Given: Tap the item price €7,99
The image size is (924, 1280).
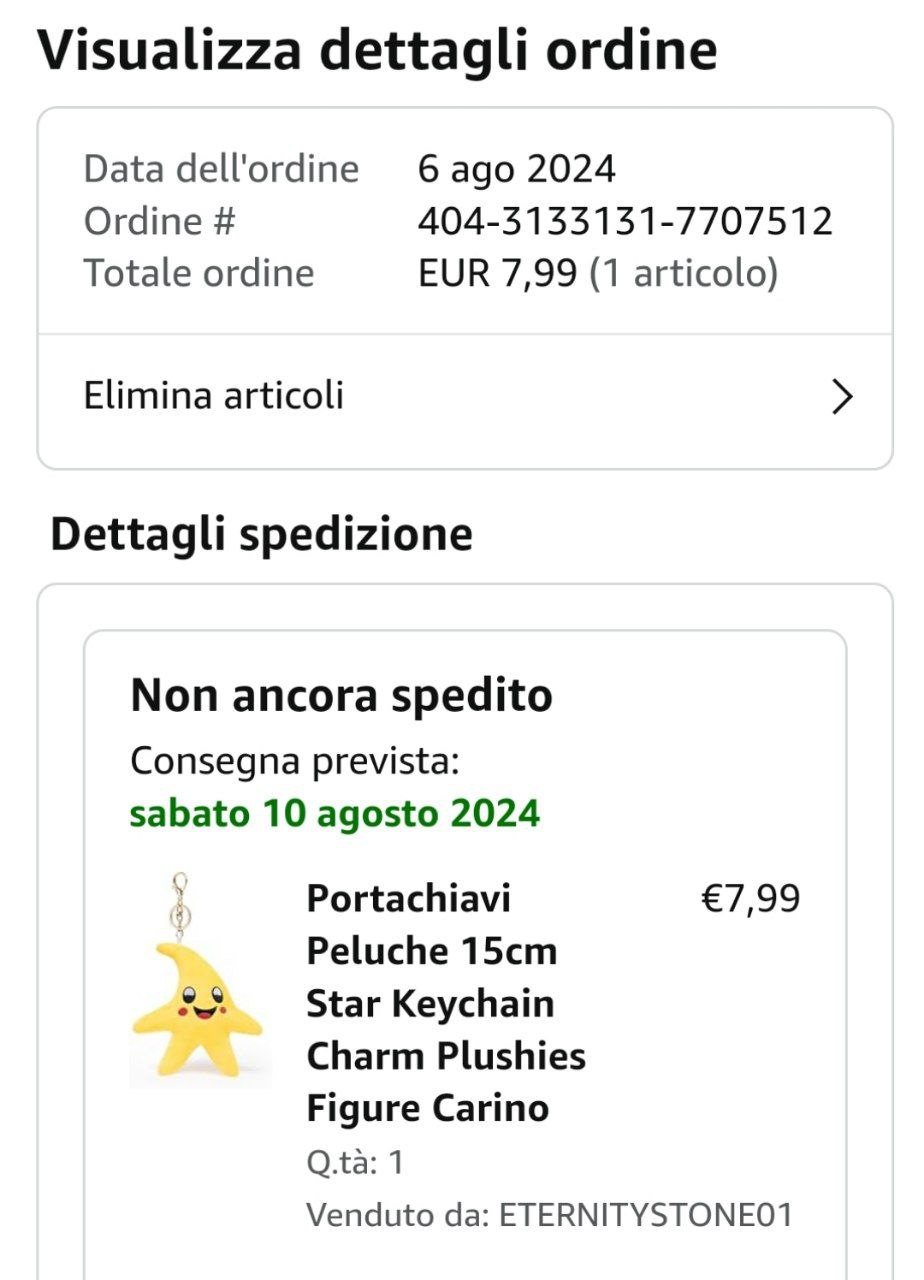Looking at the screenshot, I should (750, 898).
